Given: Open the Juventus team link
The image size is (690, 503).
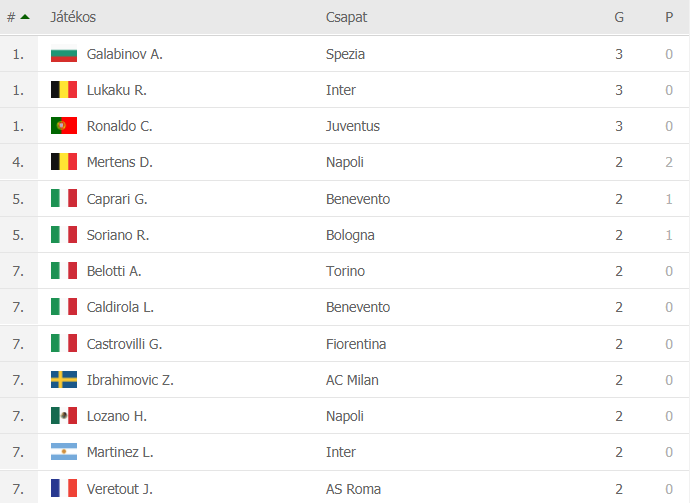Looking at the screenshot, I should 352,126.
